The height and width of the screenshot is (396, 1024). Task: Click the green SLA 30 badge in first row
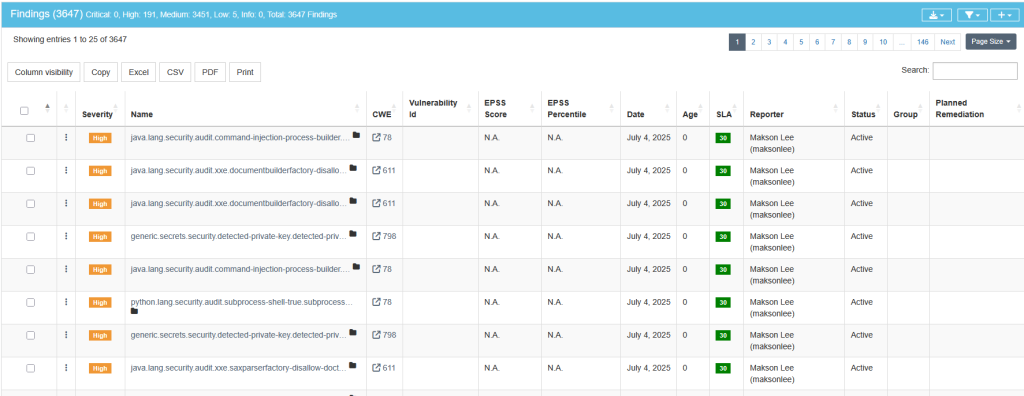723,138
